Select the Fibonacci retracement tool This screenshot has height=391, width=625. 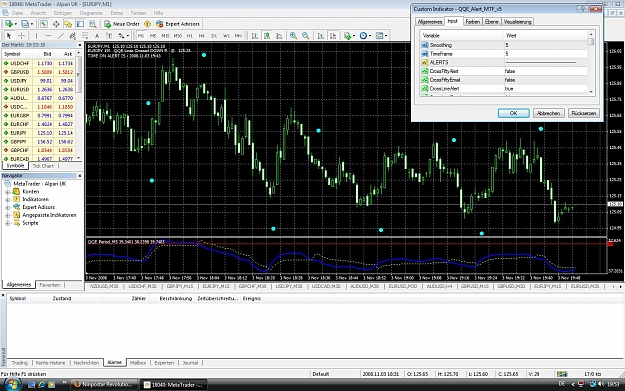85,36
